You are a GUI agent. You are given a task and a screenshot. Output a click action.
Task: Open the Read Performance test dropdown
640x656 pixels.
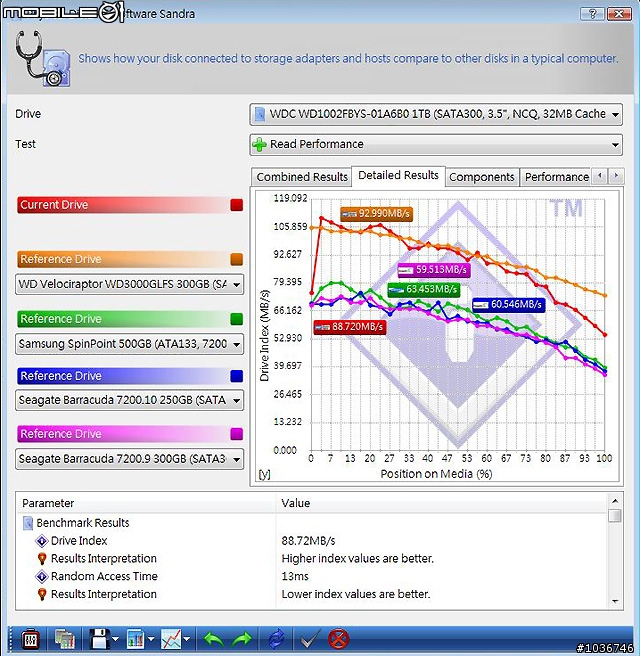pyautogui.click(x=436, y=145)
